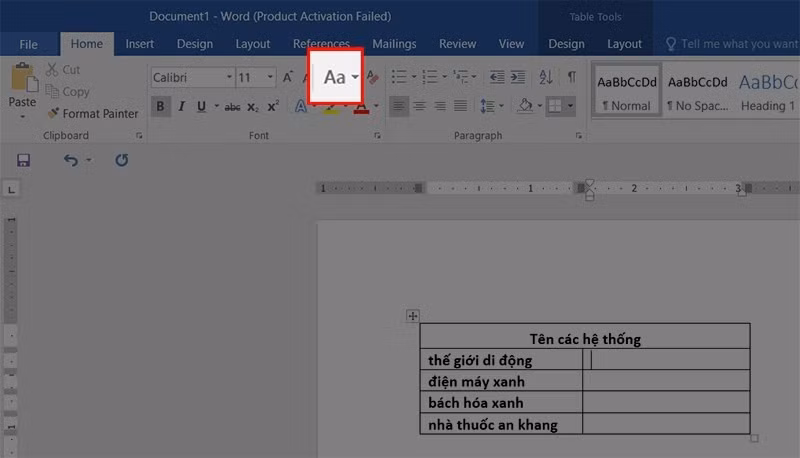Select the Sort A-Z icon
The height and width of the screenshot is (458, 800).
coord(545,77)
